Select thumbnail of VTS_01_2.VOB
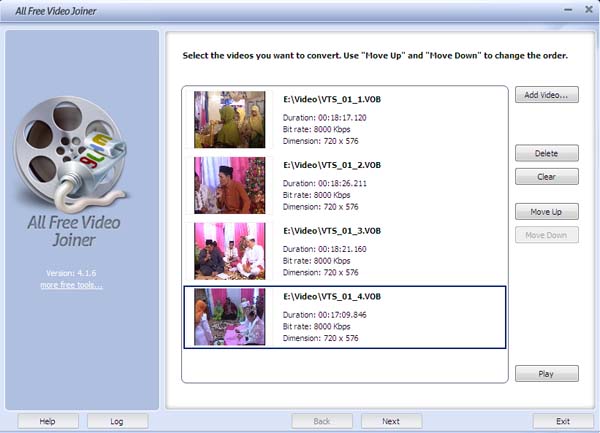 pyautogui.click(x=230, y=185)
